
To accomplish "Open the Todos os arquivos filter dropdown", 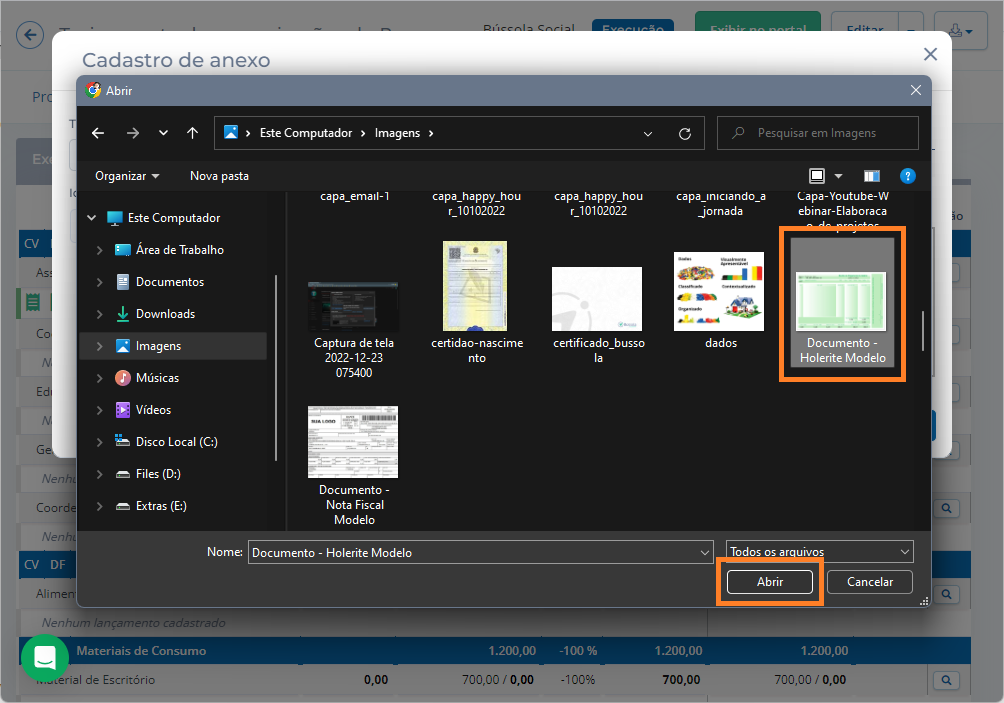I will pyautogui.click(x=819, y=551).
